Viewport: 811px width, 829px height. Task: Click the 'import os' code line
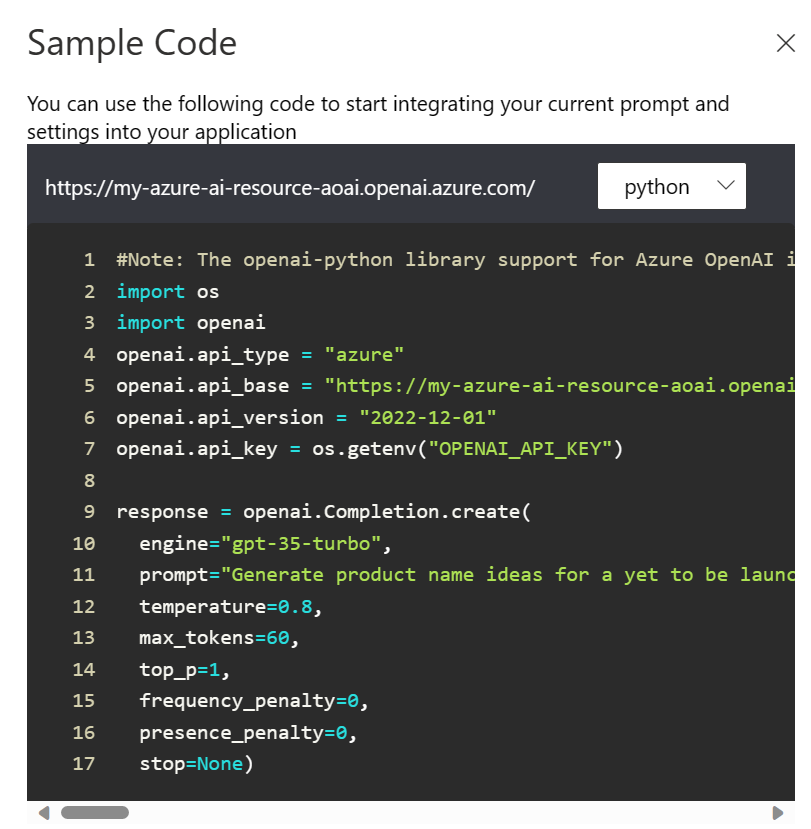pos(168,291)
